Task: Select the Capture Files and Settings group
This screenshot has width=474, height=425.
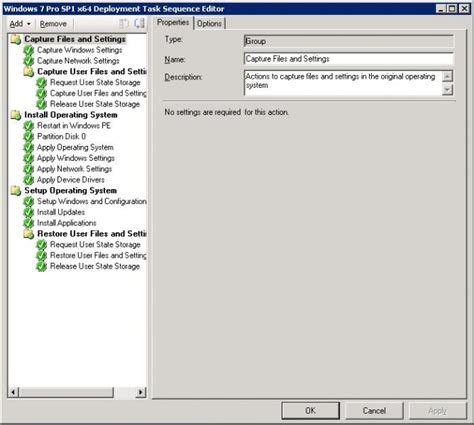Action: tap(75, 39)
